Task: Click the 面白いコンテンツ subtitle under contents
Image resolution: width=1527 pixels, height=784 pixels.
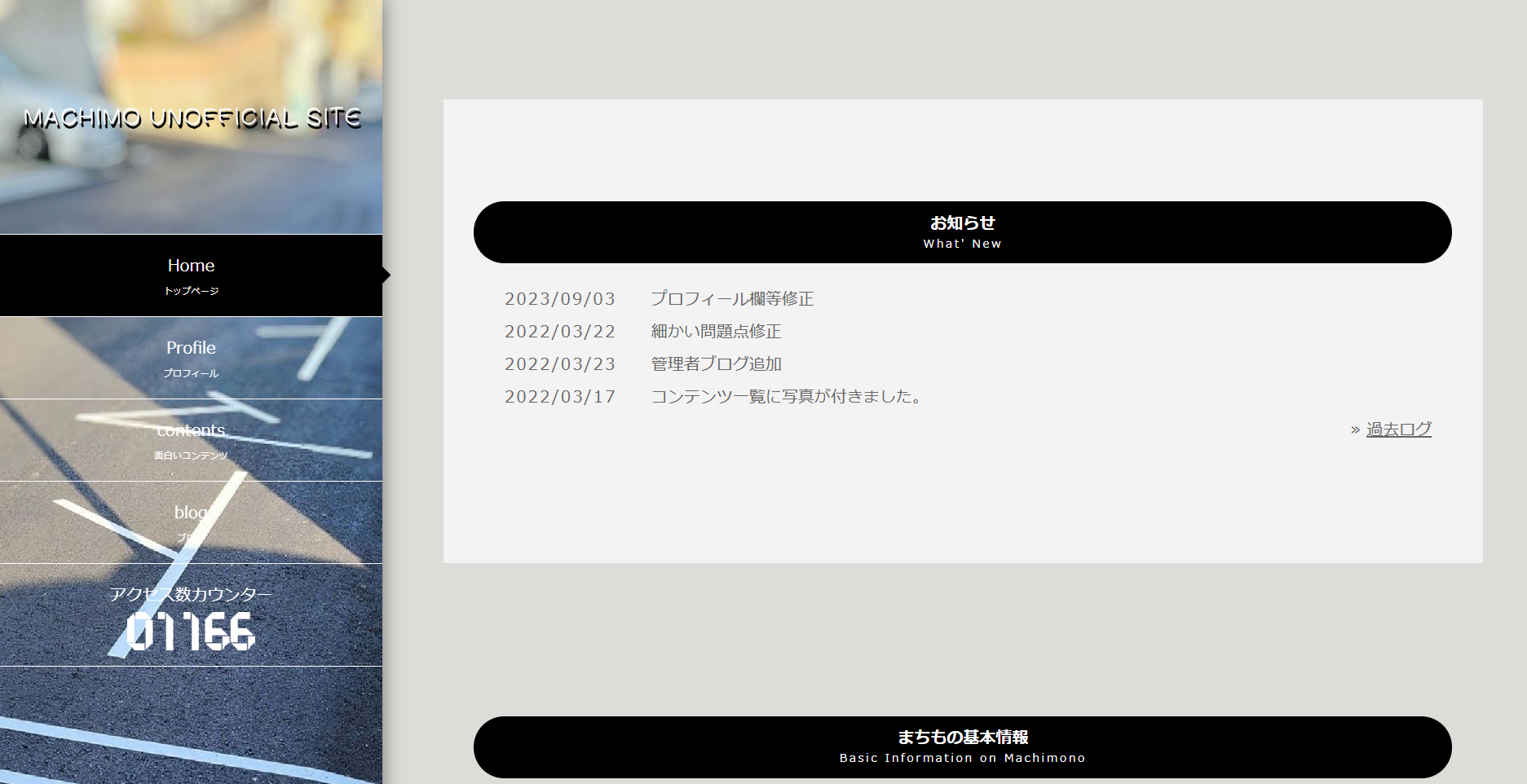Action: [x=190, y=456]
